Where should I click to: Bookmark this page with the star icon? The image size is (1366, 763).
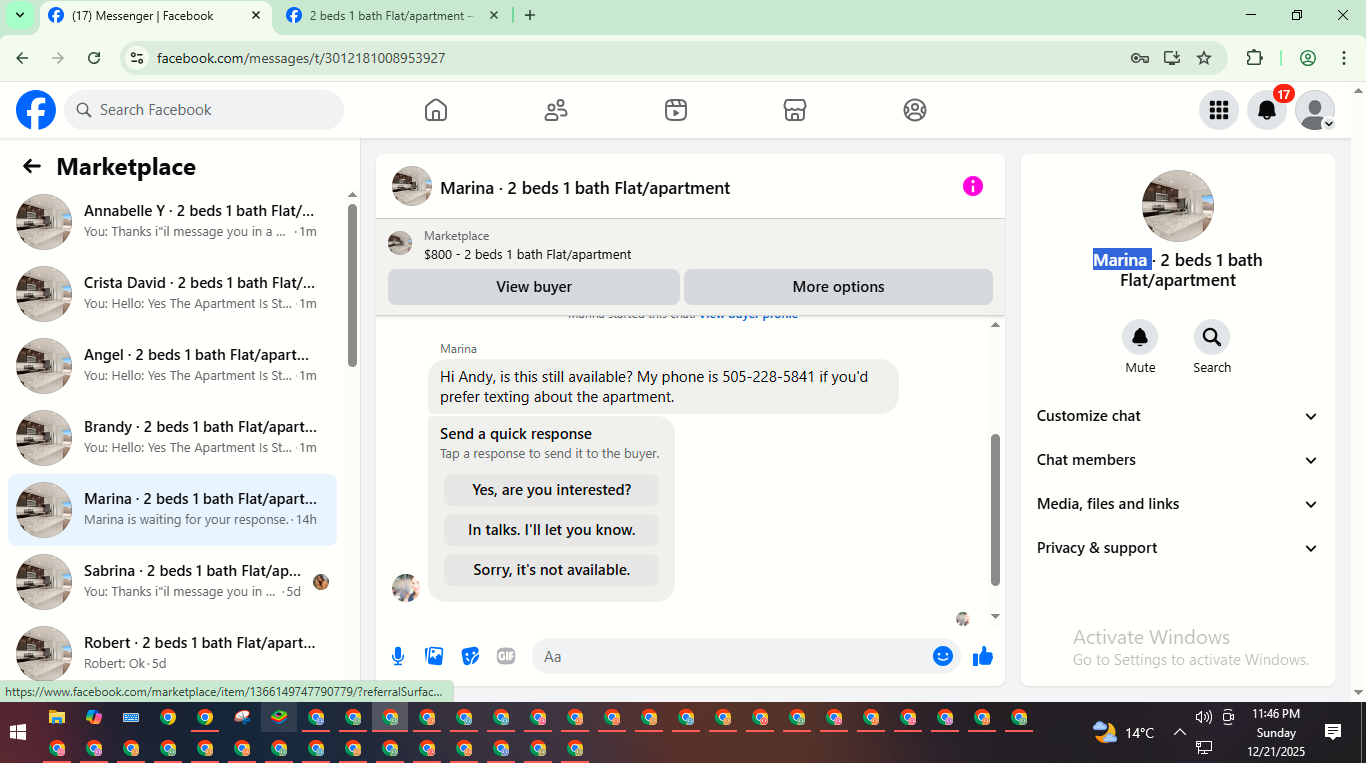[1204, 58]
